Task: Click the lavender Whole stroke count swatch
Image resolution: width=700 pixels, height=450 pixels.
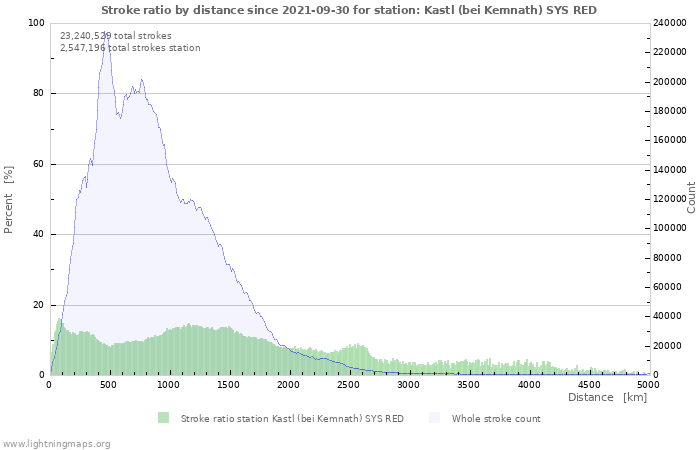Action: [x=434, y=418]
